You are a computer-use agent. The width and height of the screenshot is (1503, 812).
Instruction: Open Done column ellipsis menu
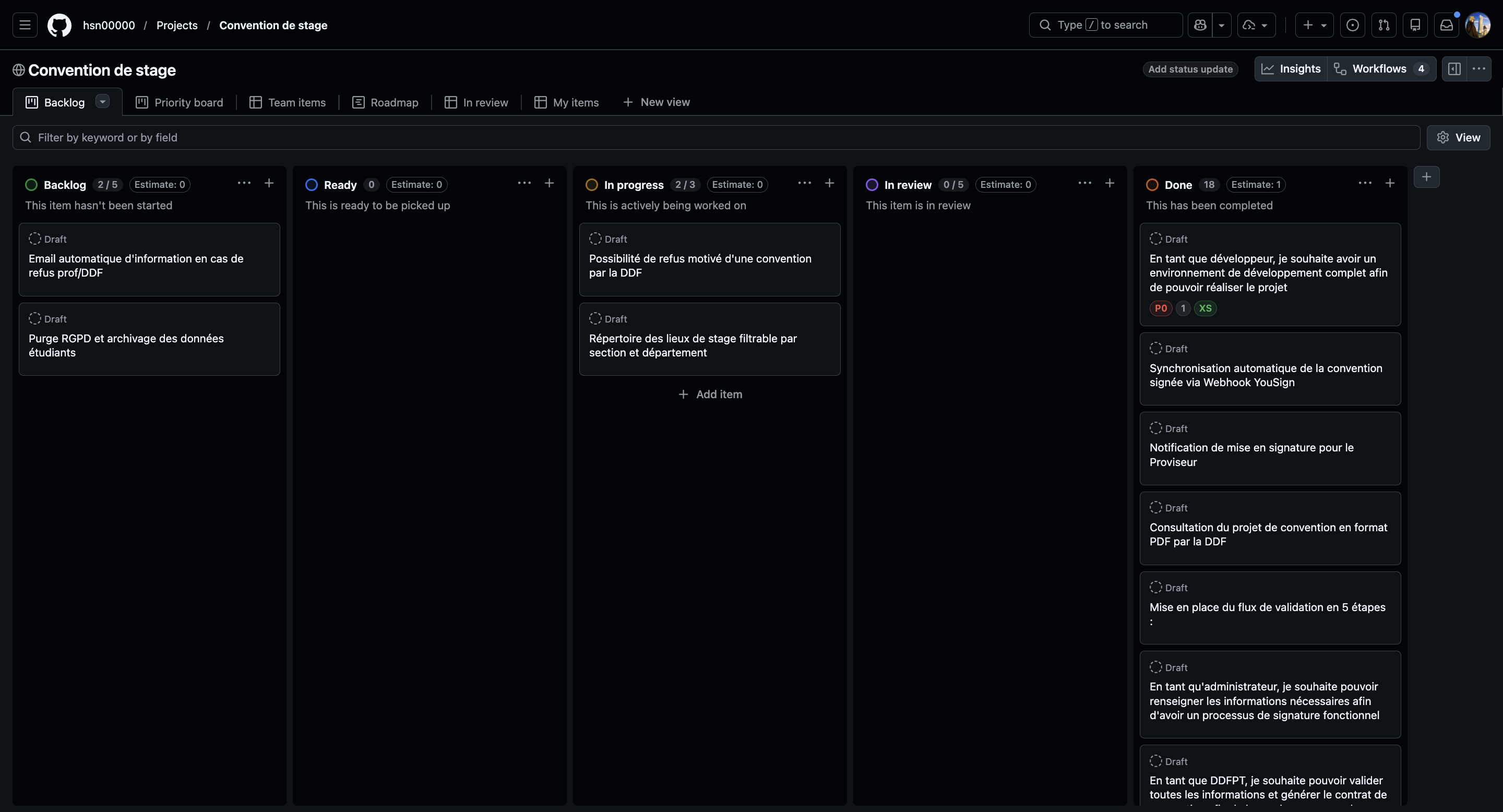click(1365, 183)
